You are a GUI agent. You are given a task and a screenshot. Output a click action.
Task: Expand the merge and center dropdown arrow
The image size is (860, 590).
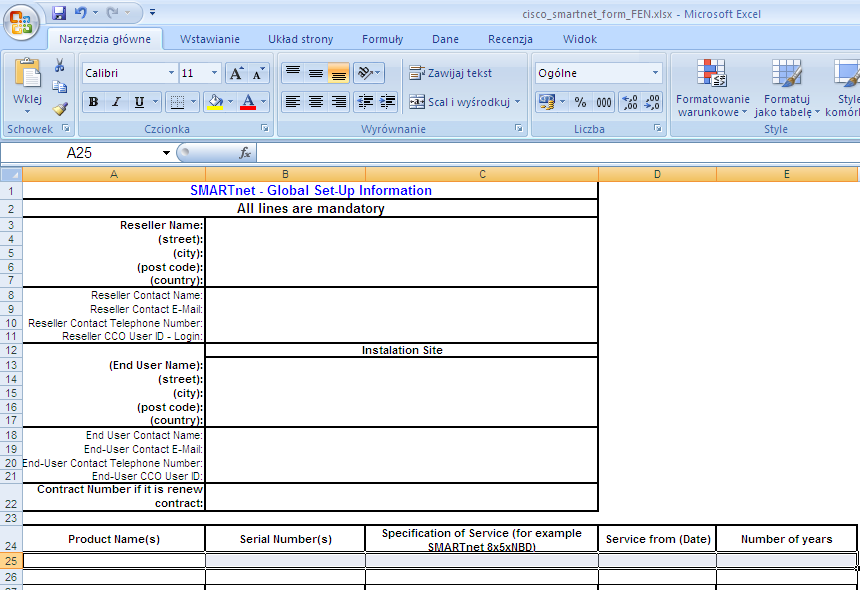(x=517, y=102)
